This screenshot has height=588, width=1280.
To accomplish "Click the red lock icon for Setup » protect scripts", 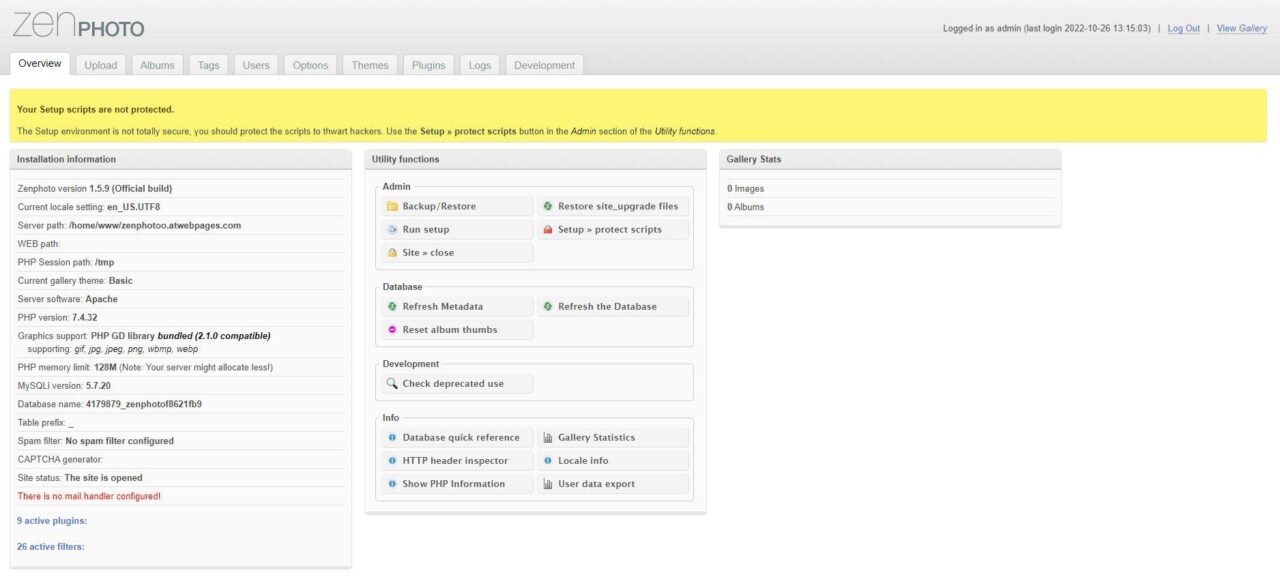I will pos(548,229).
